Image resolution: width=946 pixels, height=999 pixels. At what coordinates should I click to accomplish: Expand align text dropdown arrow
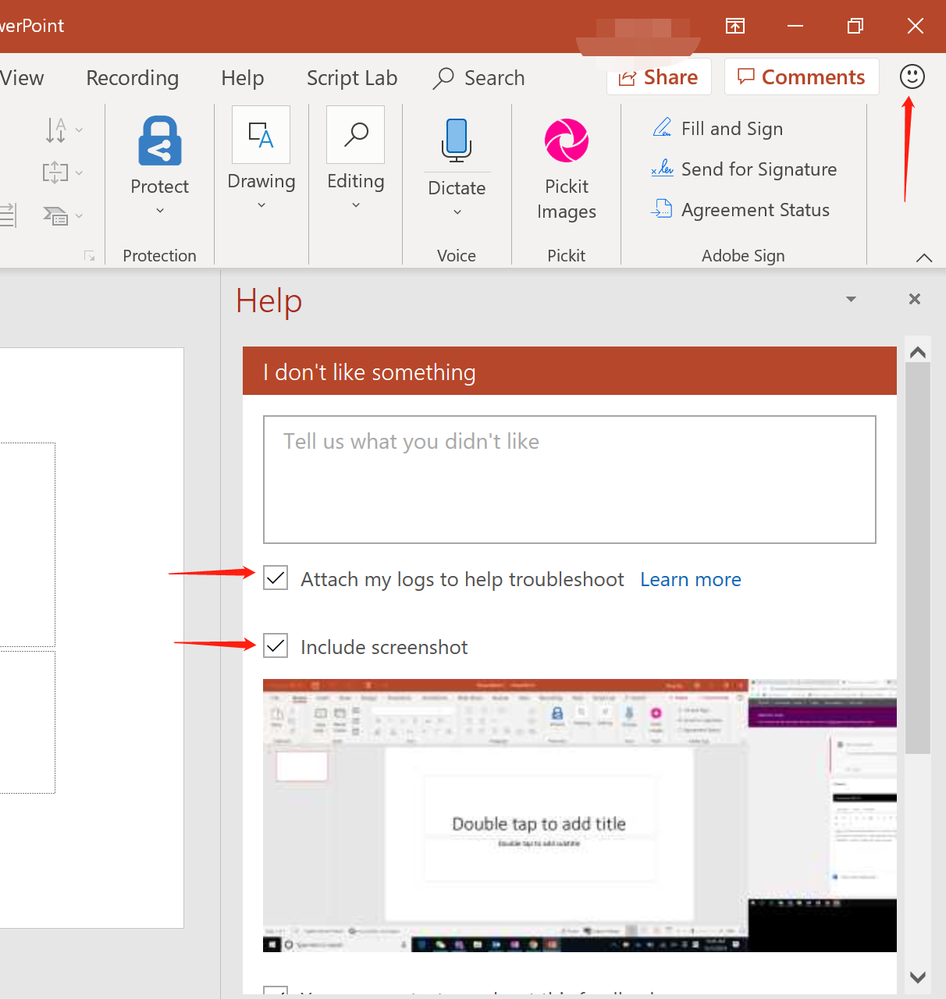[x=79, y=173]
